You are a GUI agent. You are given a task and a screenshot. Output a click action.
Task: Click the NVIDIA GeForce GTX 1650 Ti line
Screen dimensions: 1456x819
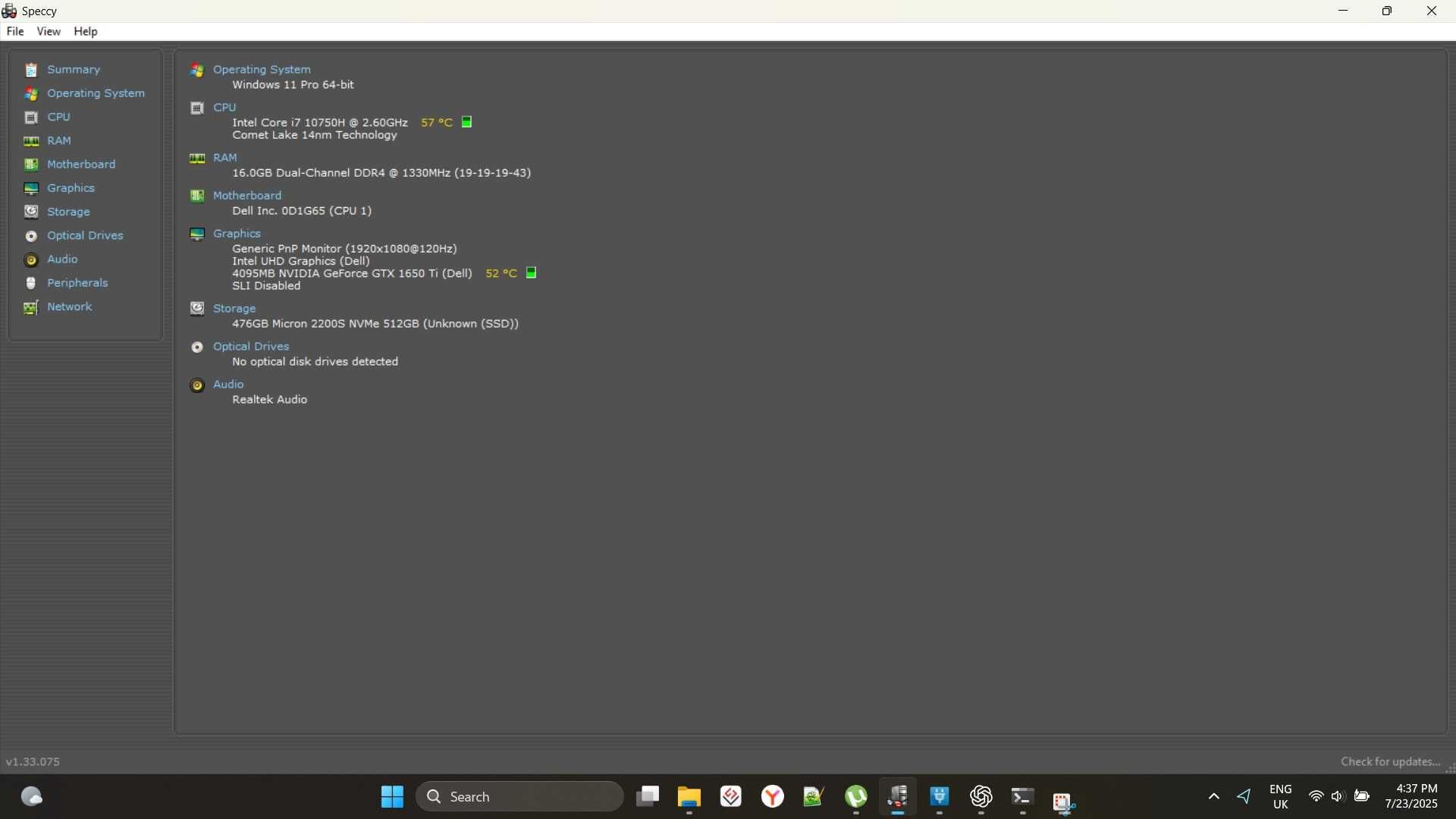[x=352, y=273]
